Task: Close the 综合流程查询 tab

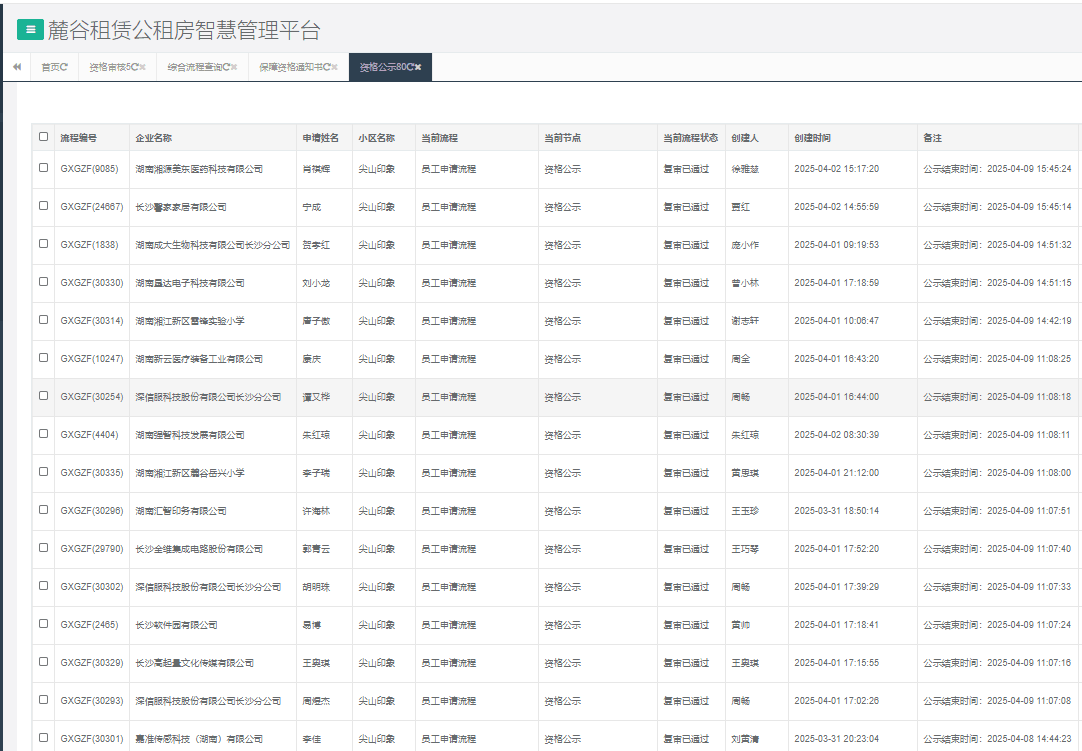Action: tap(234, 67)
